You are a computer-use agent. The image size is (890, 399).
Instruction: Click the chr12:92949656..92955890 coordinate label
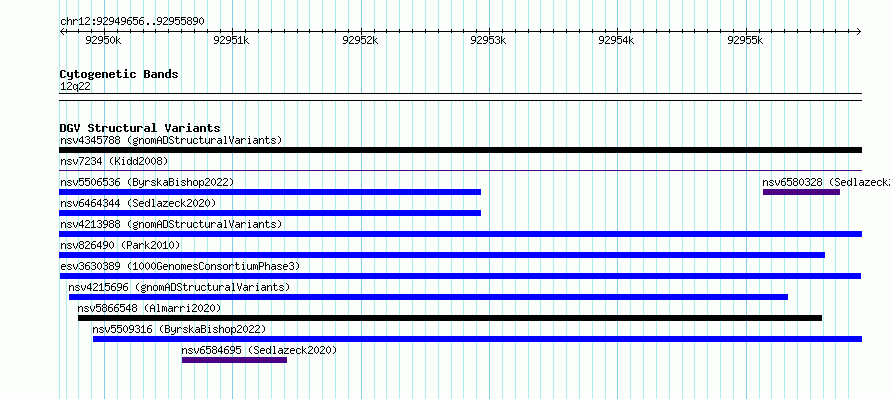pyautogui.click(x=132, y=22)
